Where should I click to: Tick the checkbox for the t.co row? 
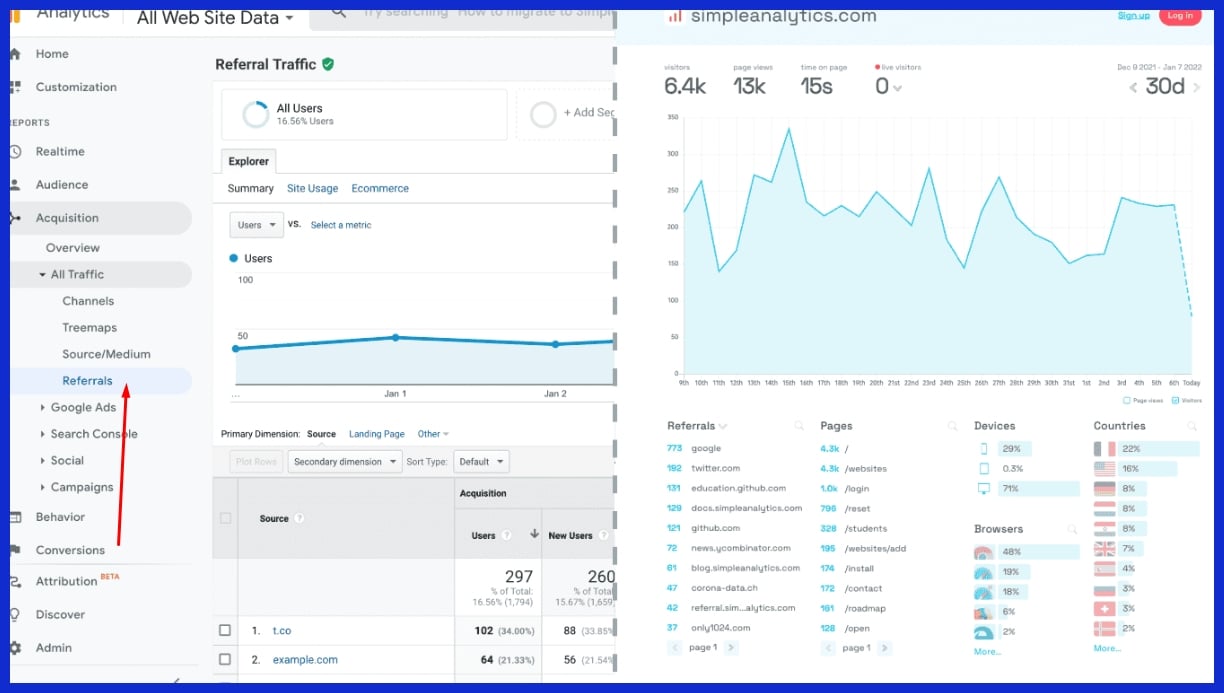point(225,631)
